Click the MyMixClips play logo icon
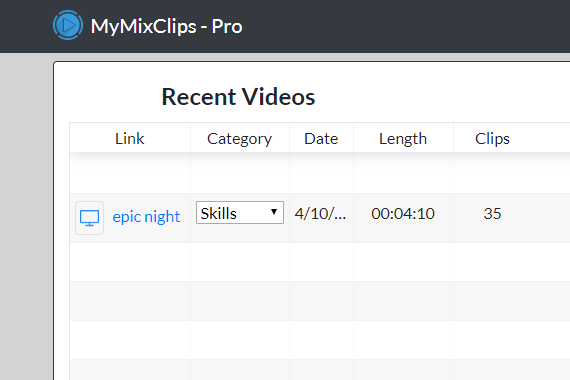Viewport: 570px width, 380px height. coord(68,25)
